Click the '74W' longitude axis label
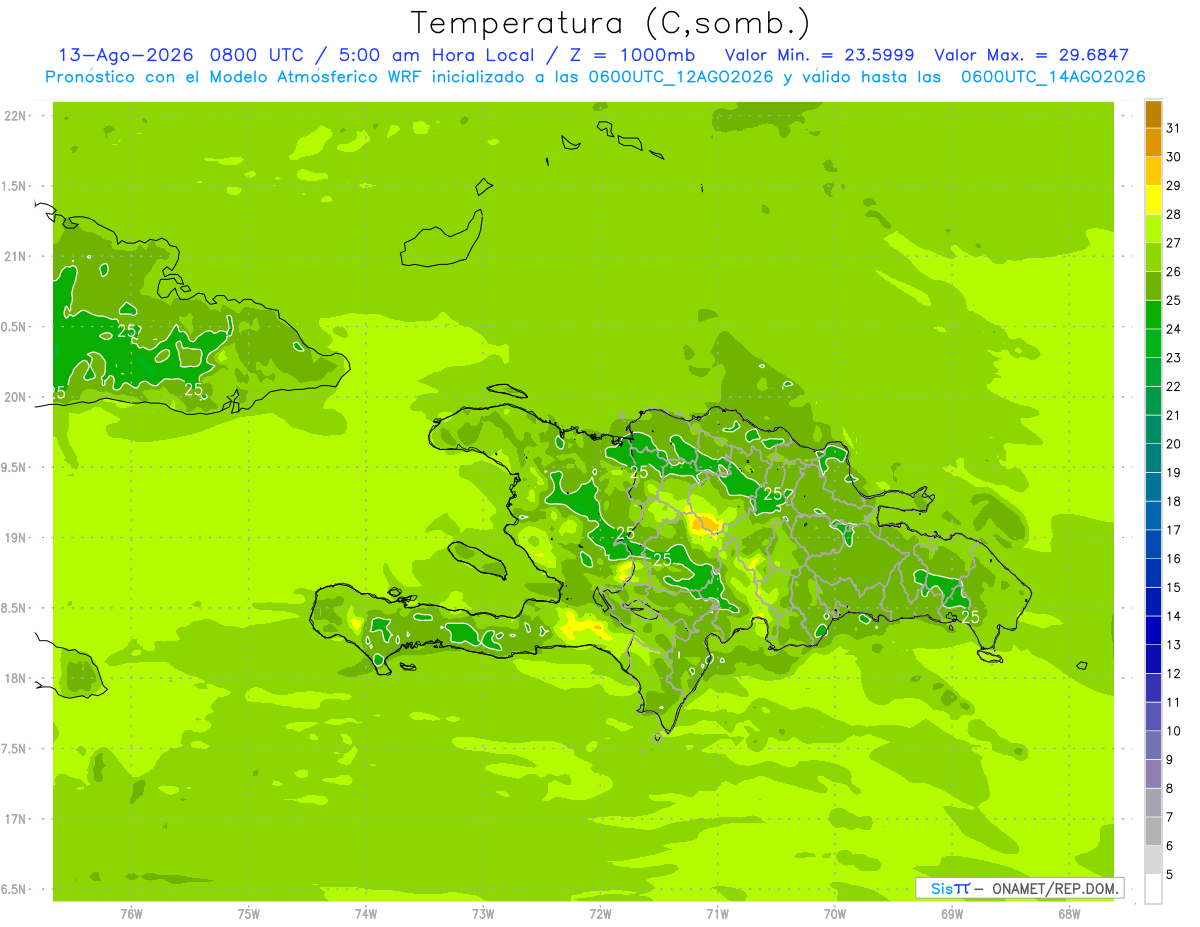Image resolution: width=1200 pixels, height=927 pixels. [366, 914]
